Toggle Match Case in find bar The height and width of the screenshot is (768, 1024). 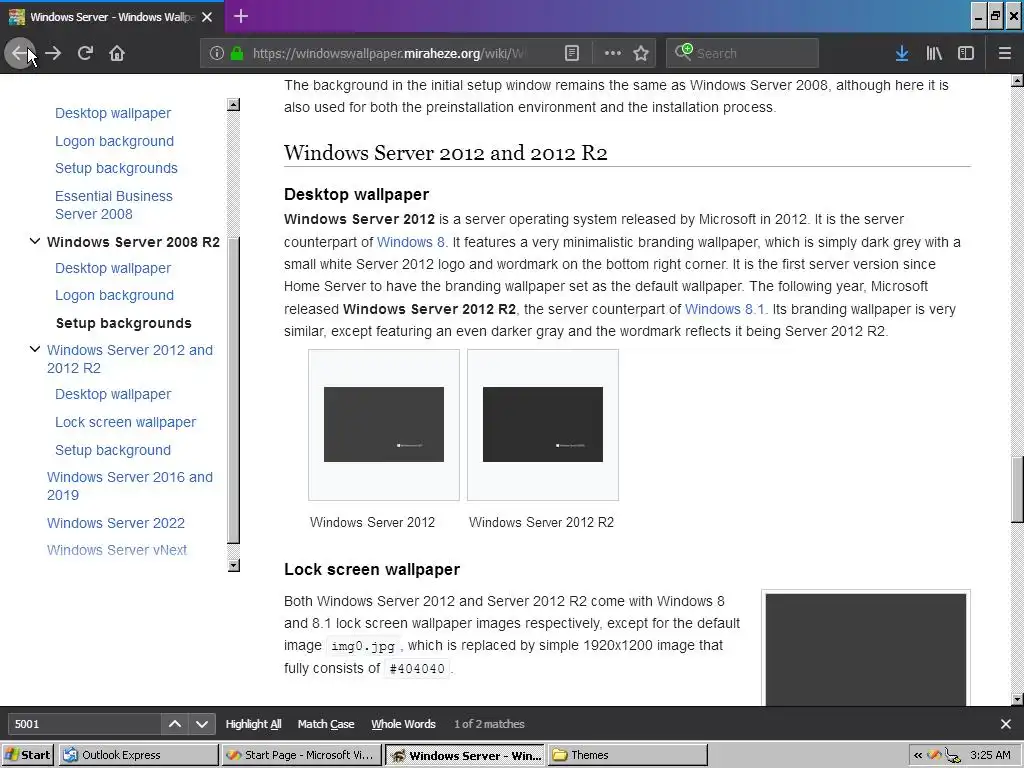click(x=326, y=724)
